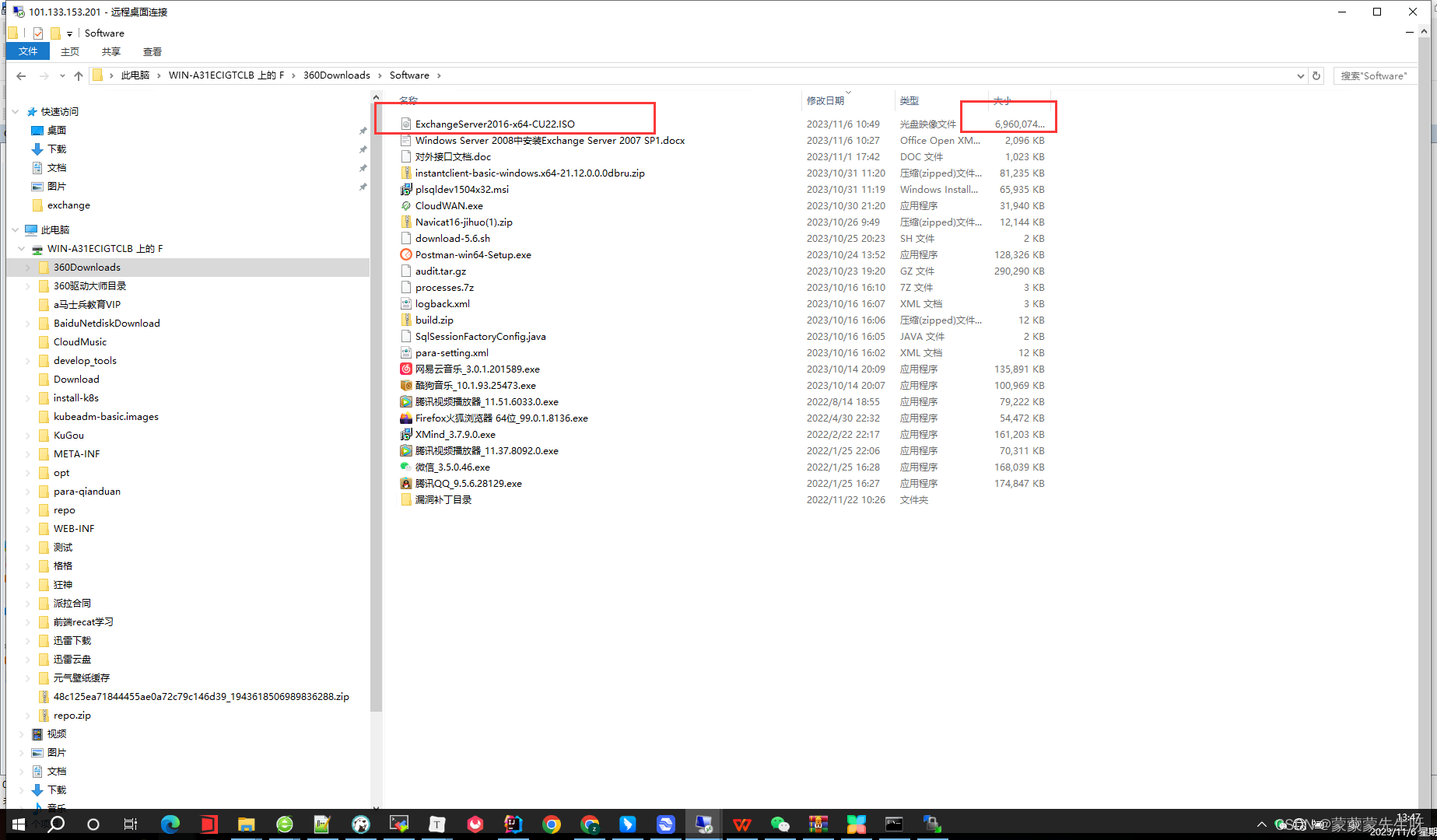Open recent locations dropdown arrow
This screenshot has height=840, width=1437.
(62, 75)
